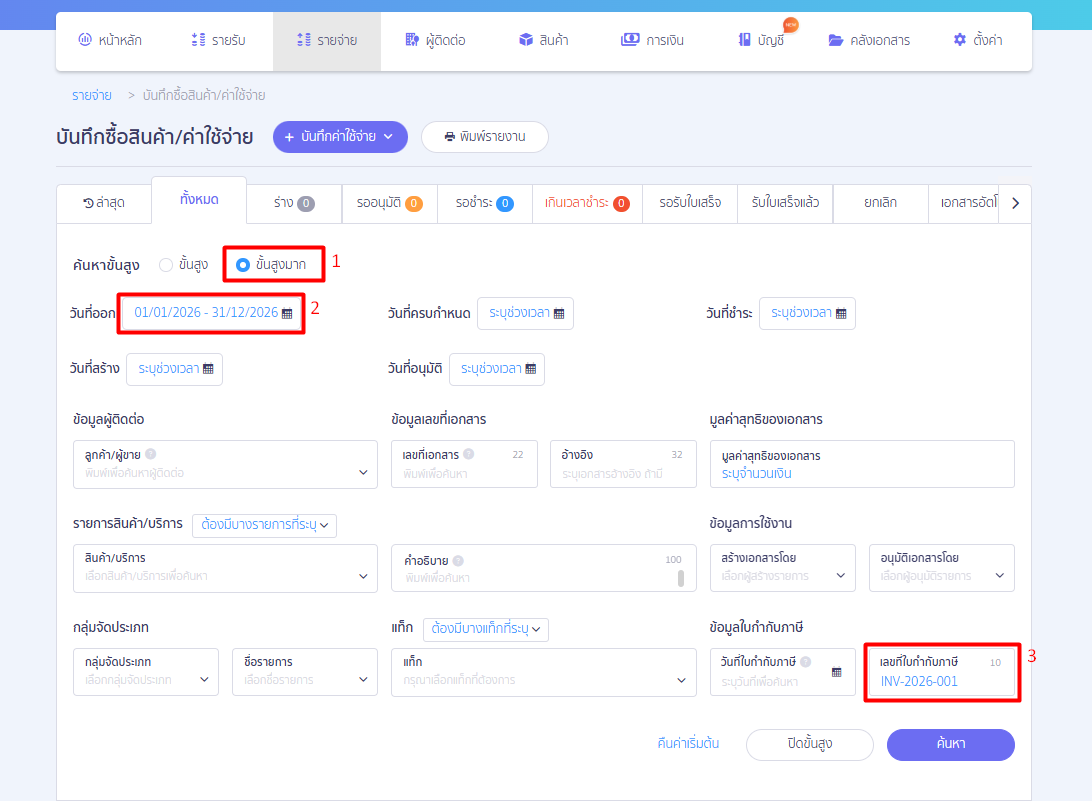1092x801 pixels.
Task: Switch to the รับใบเสร็จแล้ว tab
Action: point(785,203)
